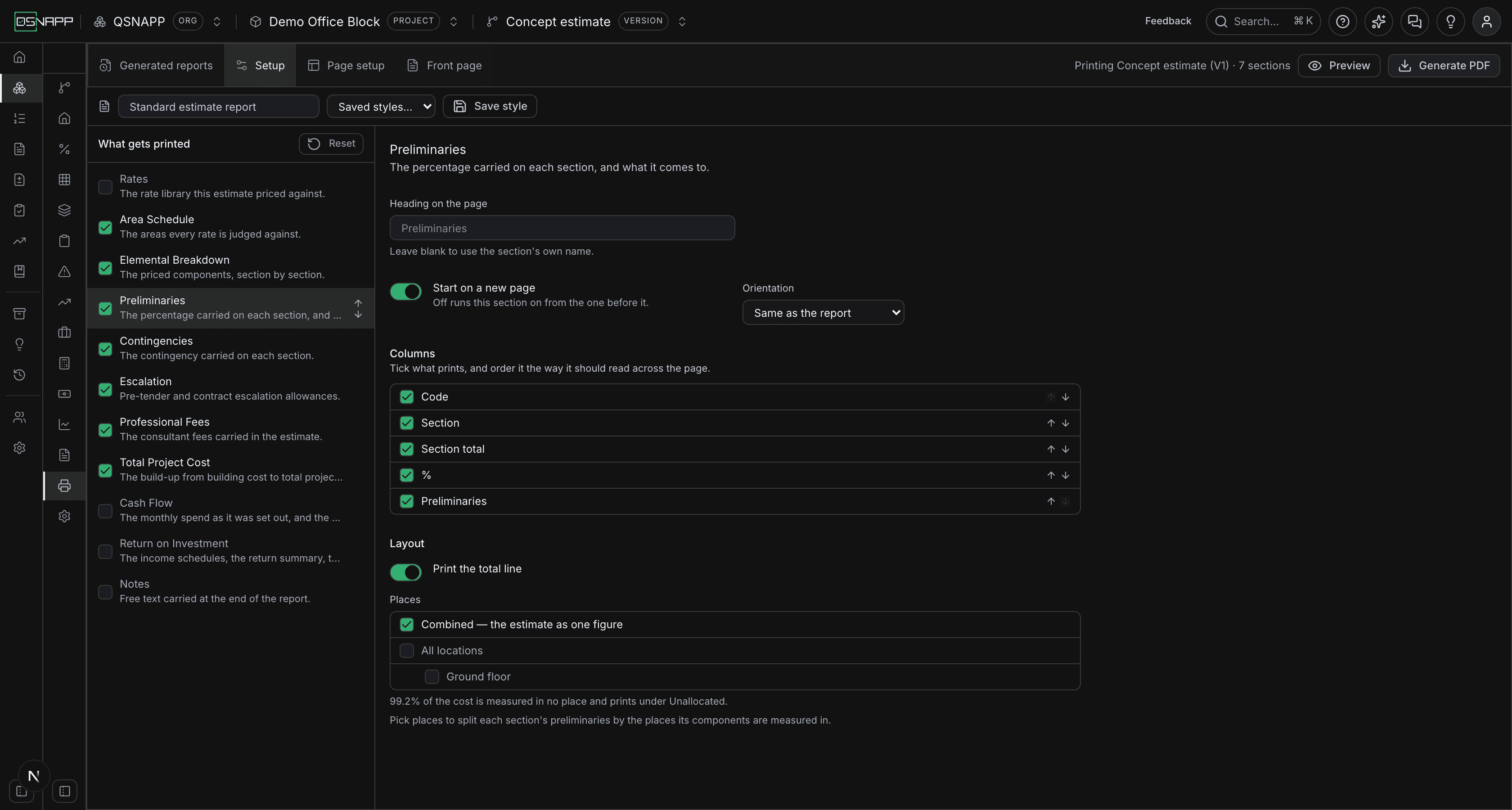The width and height of the screenshot is (1512, 810).
Task: Open the chat messages icon in header
Action: 1414,22
